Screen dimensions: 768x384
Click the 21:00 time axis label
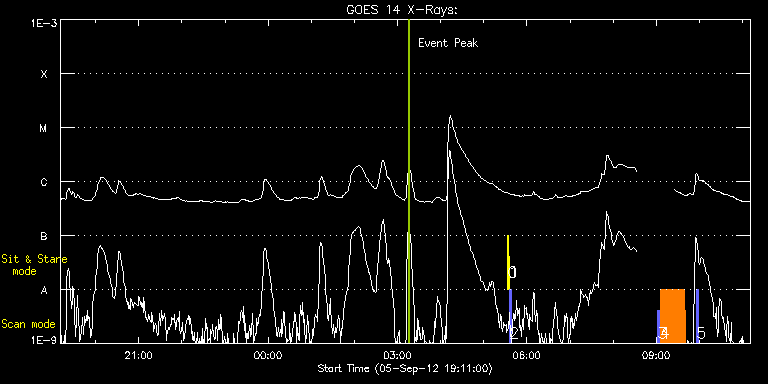[x=138, y=355]
